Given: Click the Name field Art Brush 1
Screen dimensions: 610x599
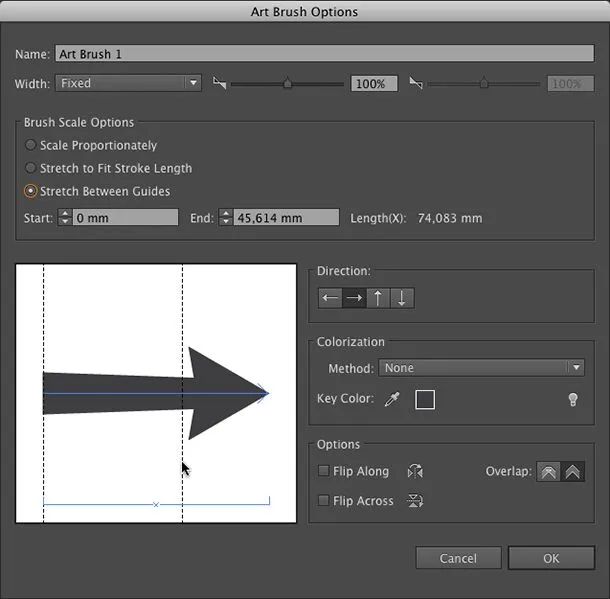Looking at the screenshot, I should (324, 54).
